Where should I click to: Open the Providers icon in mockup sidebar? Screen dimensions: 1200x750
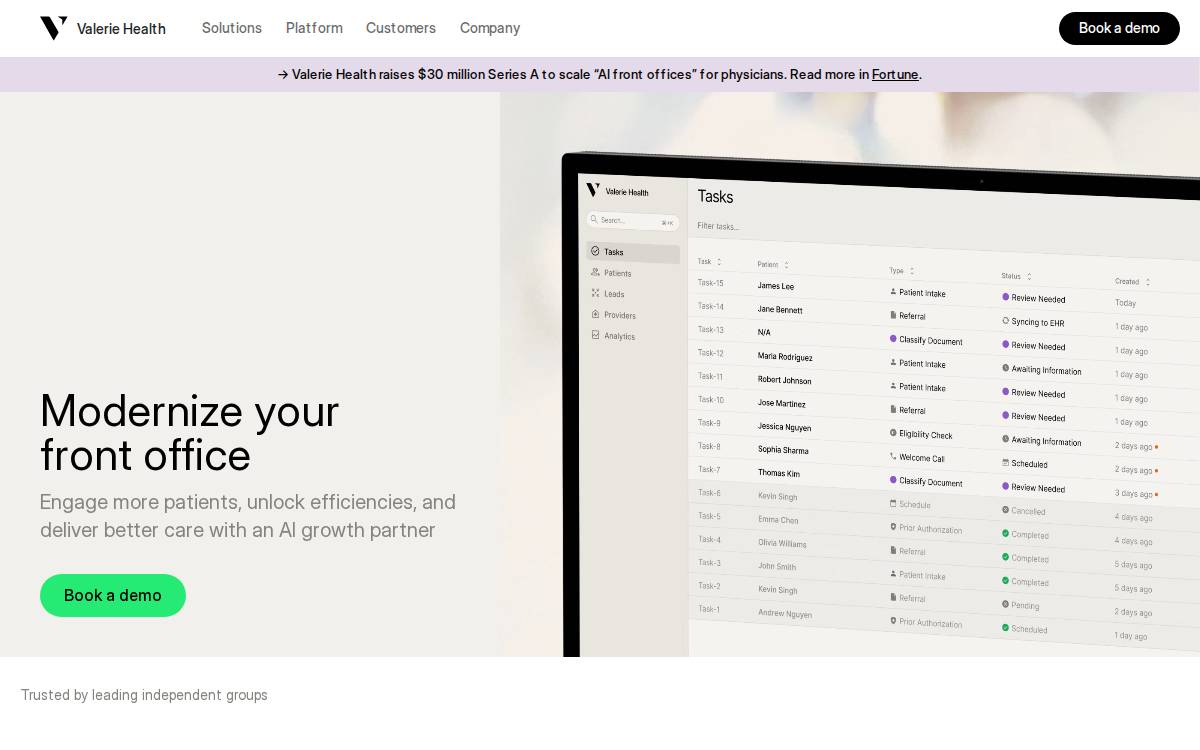pos(595,314)
